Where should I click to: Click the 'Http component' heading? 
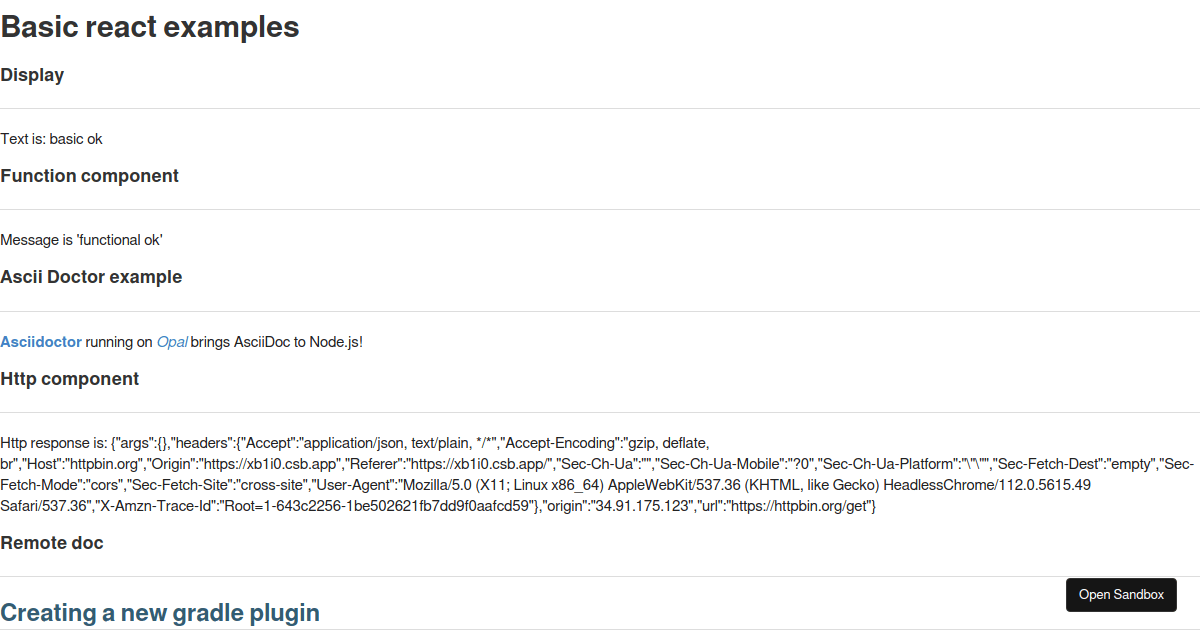coord(70,379)
